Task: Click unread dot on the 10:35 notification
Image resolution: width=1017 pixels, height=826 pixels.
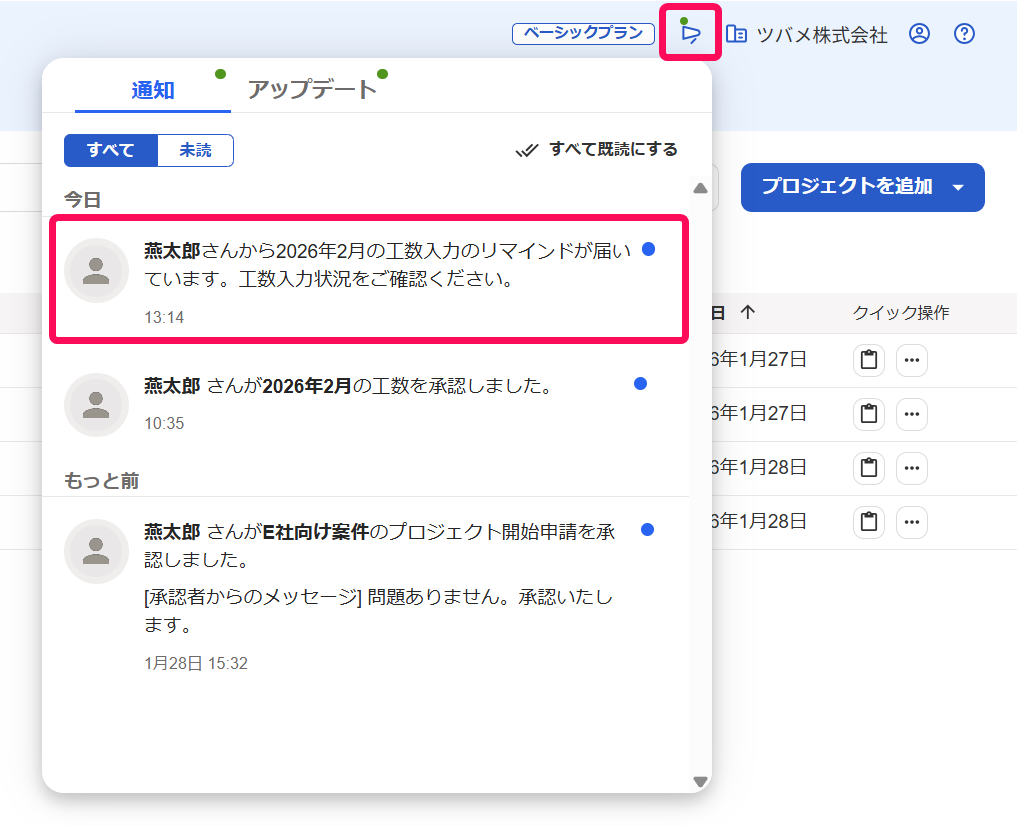Action: [x=640, y=384]
